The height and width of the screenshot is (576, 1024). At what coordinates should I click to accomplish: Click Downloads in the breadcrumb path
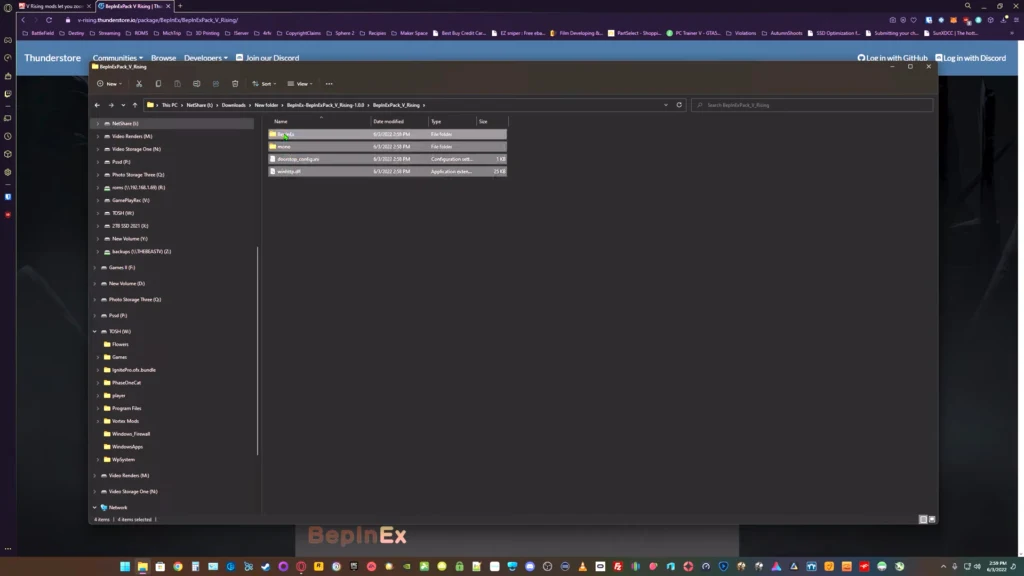(x=233, y=105)
